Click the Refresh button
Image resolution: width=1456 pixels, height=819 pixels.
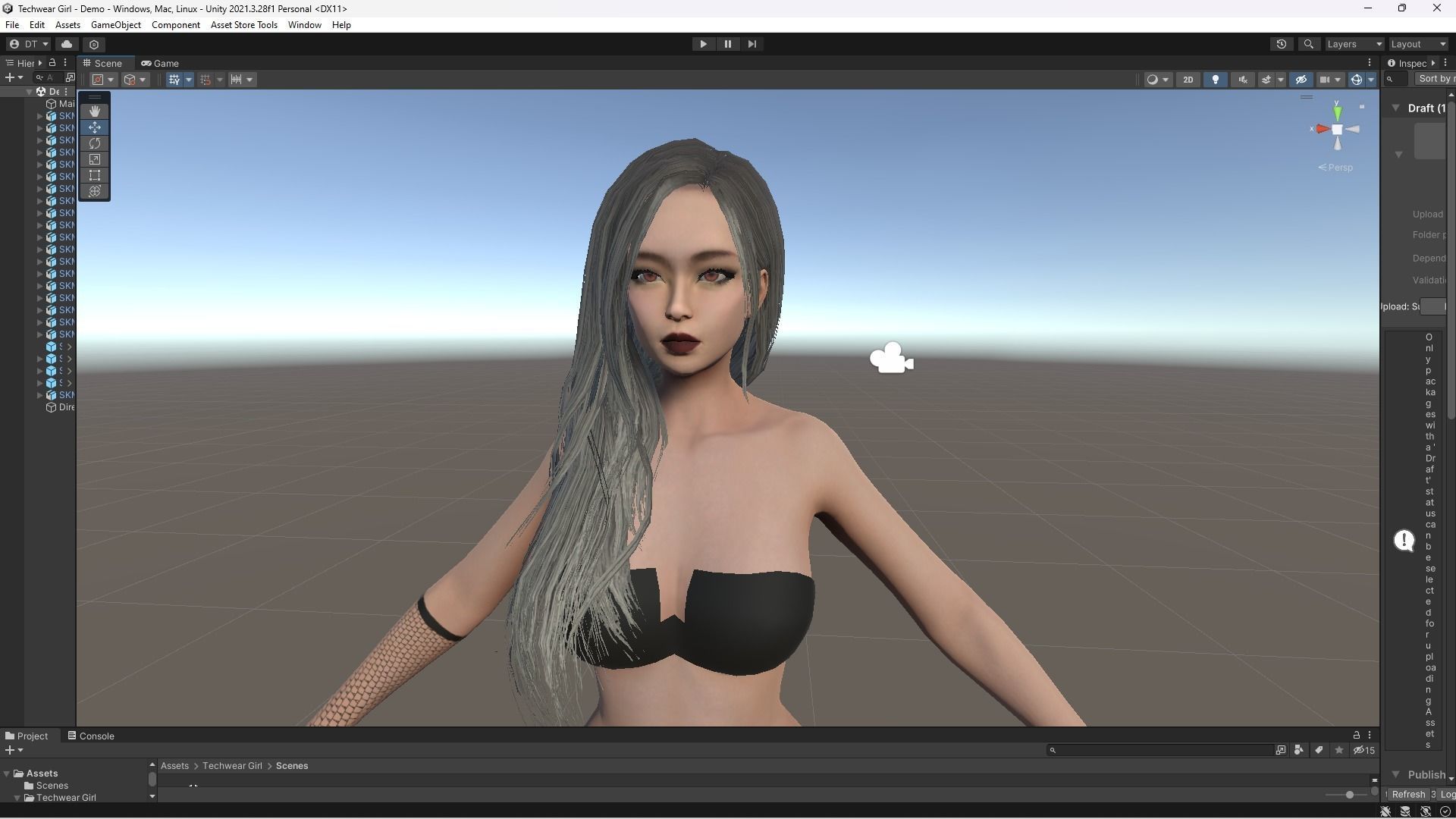click(x=1408, y=794)
